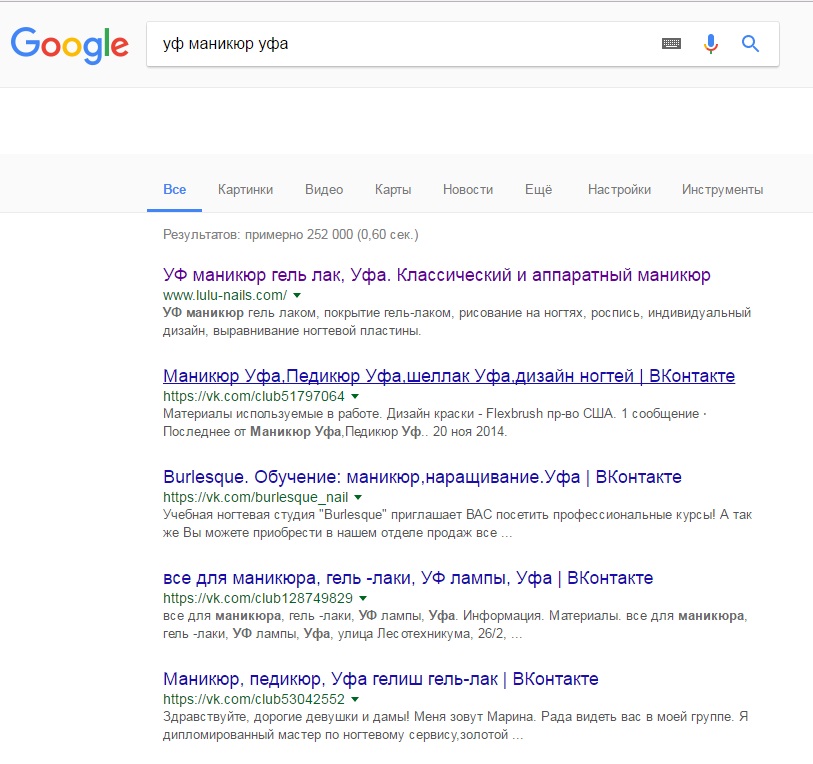Click the Google logo

[x=69, y=45]
